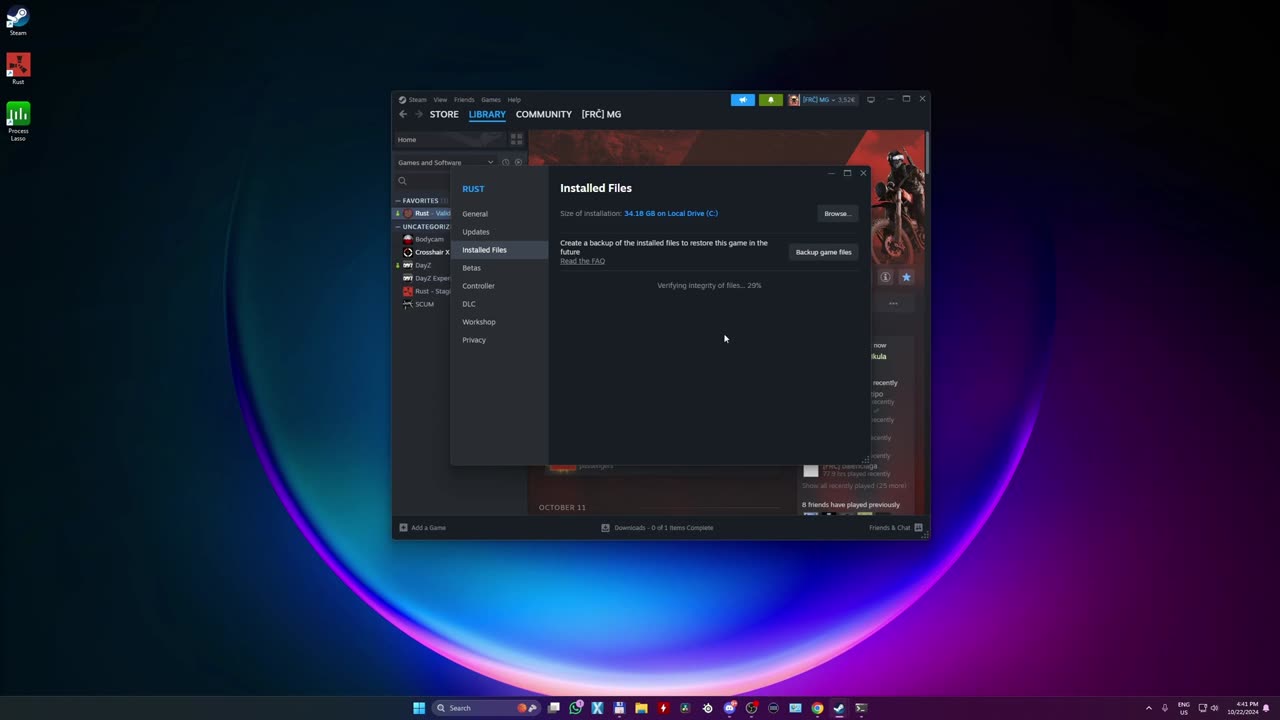Open the Games menu
This screenshot has height=720, width=1280.
491,100
